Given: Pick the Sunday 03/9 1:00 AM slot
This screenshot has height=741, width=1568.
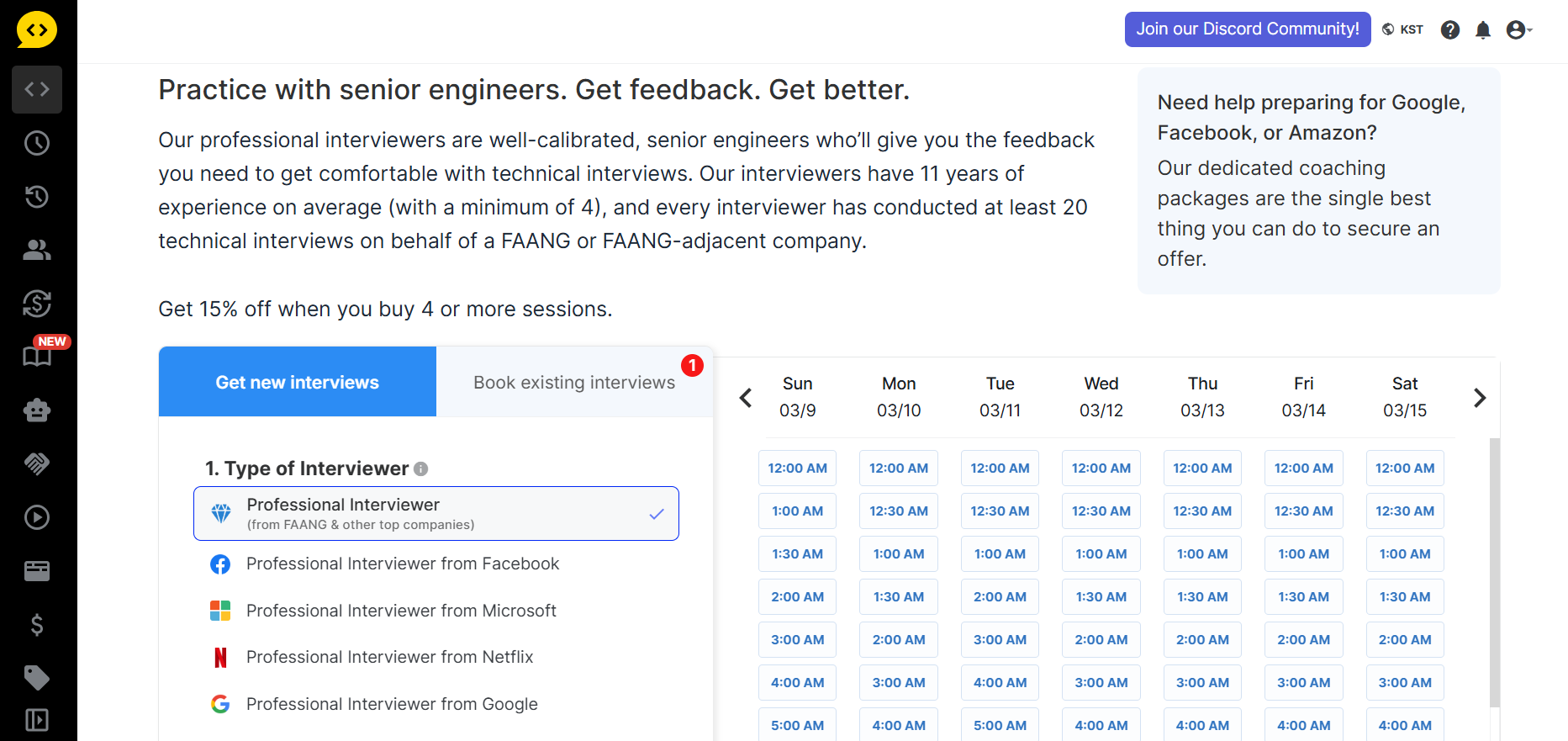Looking at the screenshot, I should (x=797, y=511).
